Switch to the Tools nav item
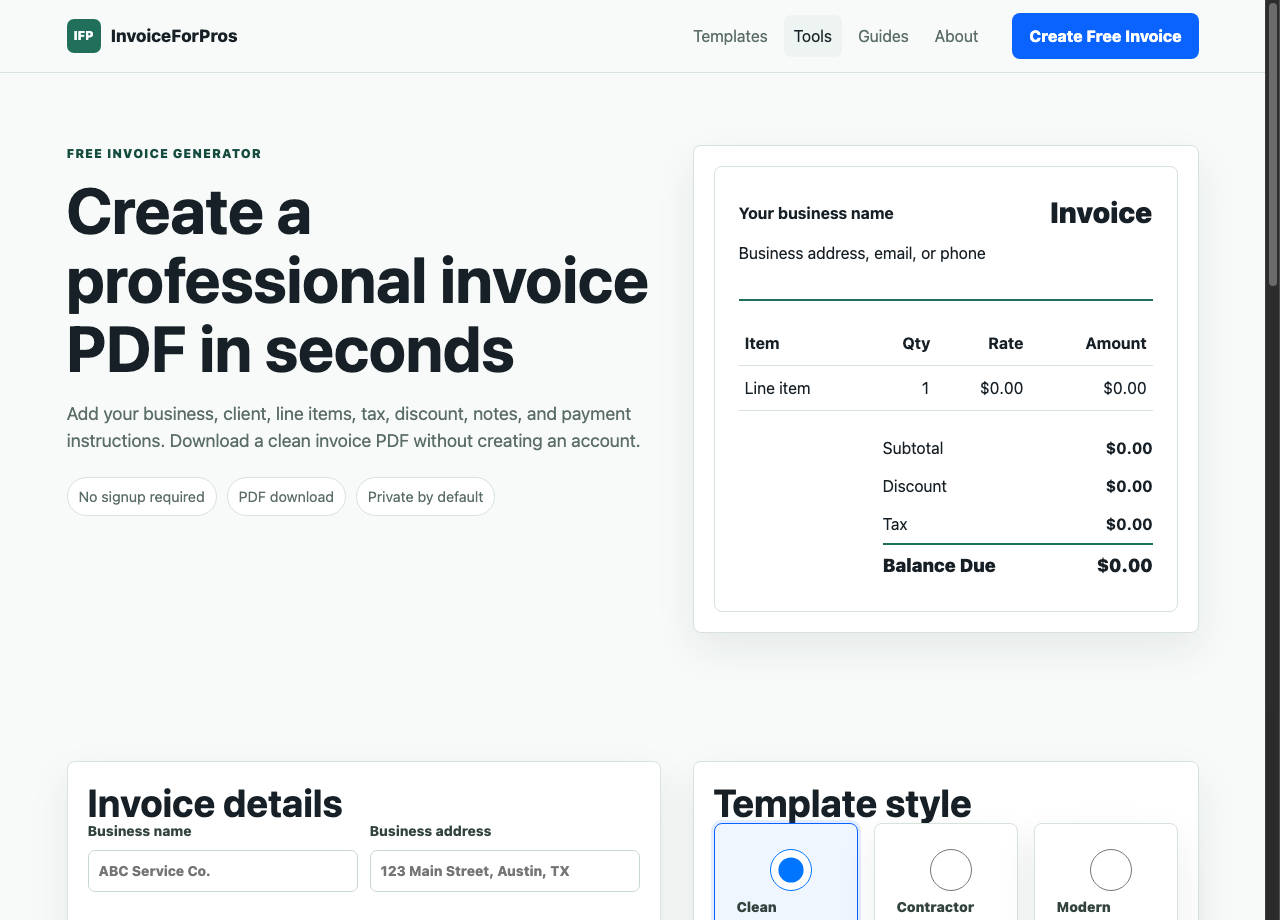The image size is (1280, 920). coord(812,36)
